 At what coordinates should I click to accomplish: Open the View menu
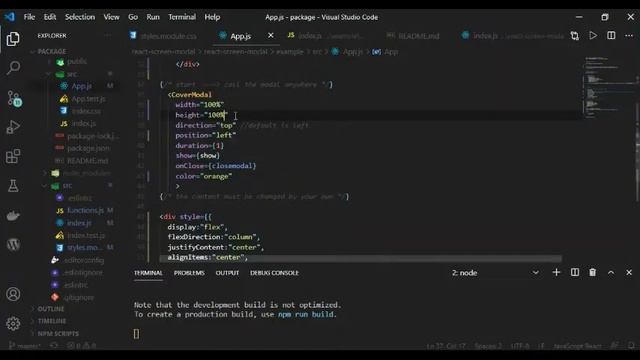[x=111, y=17]
